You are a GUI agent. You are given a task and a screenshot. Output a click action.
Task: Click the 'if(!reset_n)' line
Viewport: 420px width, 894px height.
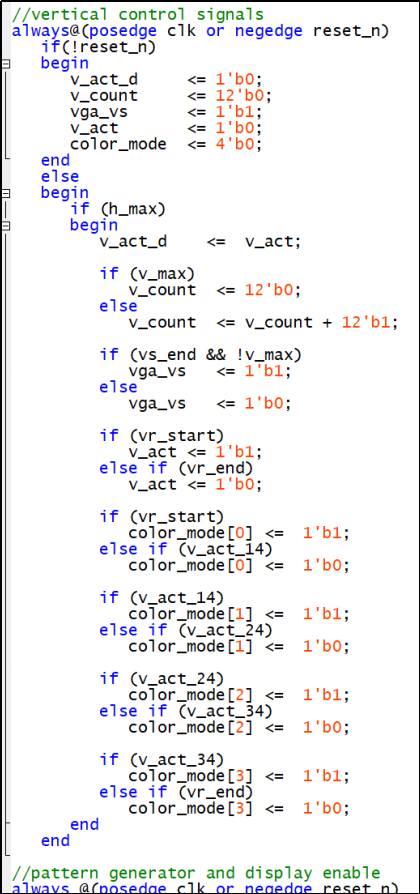pyautogui.click(x=98, y=47)
